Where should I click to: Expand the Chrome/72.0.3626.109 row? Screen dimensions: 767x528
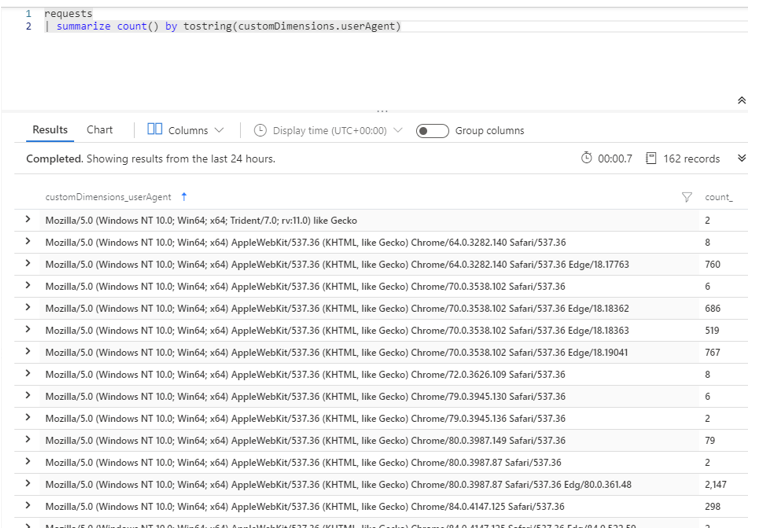pyautogui.click(x=28, y=373)
